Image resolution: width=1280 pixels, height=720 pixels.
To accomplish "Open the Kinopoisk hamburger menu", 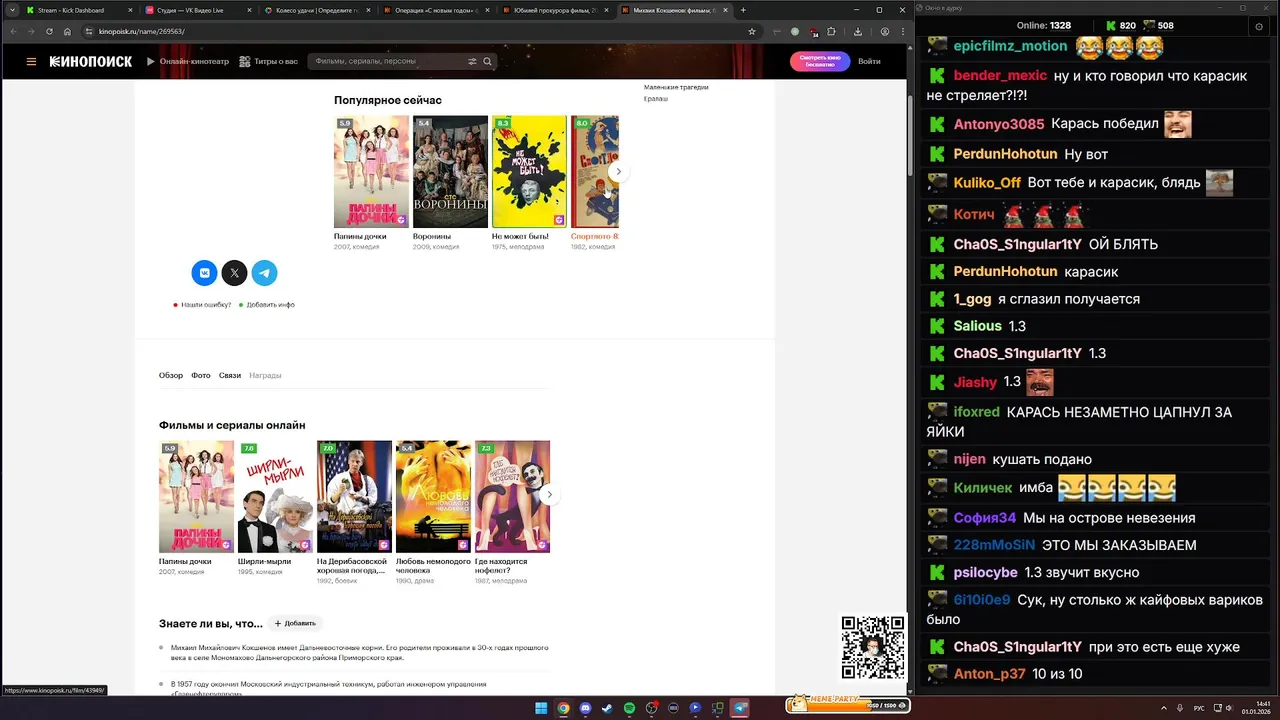I will (31, 61).
